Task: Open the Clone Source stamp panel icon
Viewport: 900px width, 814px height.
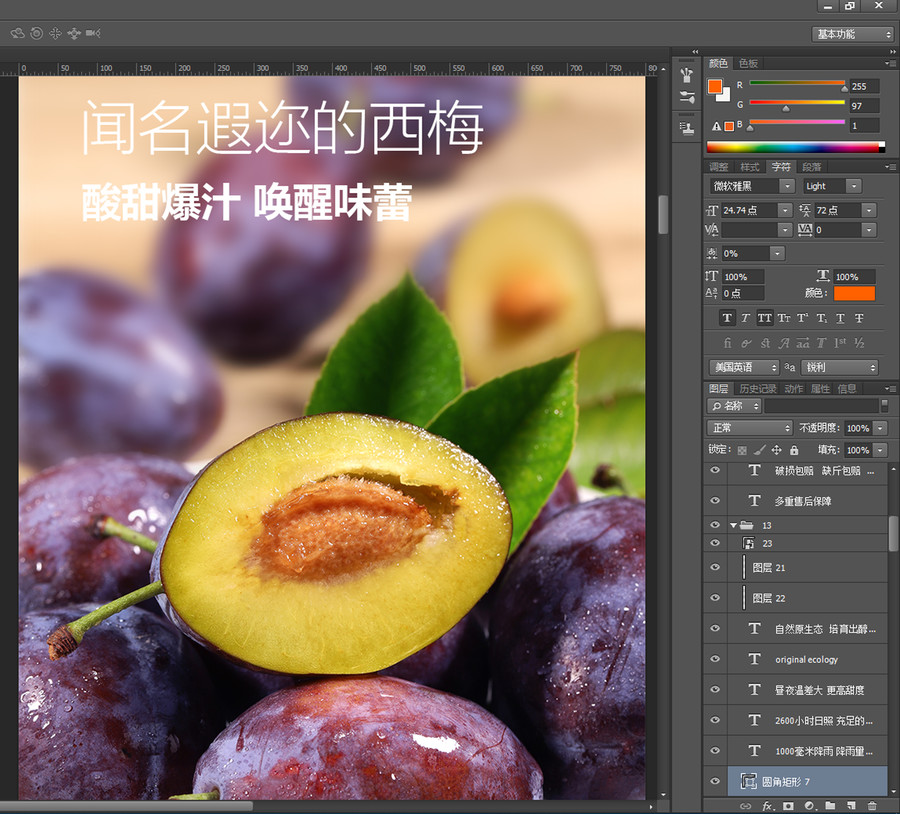Action: pos(686,128)
